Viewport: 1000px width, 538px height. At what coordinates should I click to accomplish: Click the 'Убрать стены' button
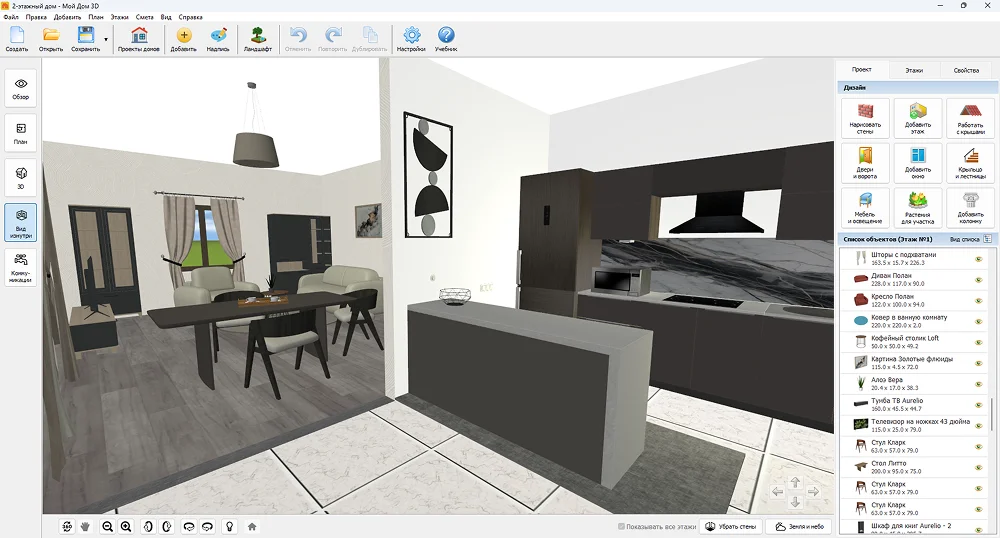[732, 526]
